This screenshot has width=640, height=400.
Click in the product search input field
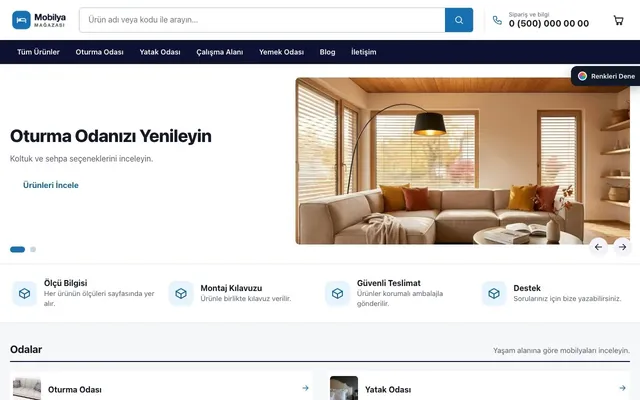[x=262, y=20]
